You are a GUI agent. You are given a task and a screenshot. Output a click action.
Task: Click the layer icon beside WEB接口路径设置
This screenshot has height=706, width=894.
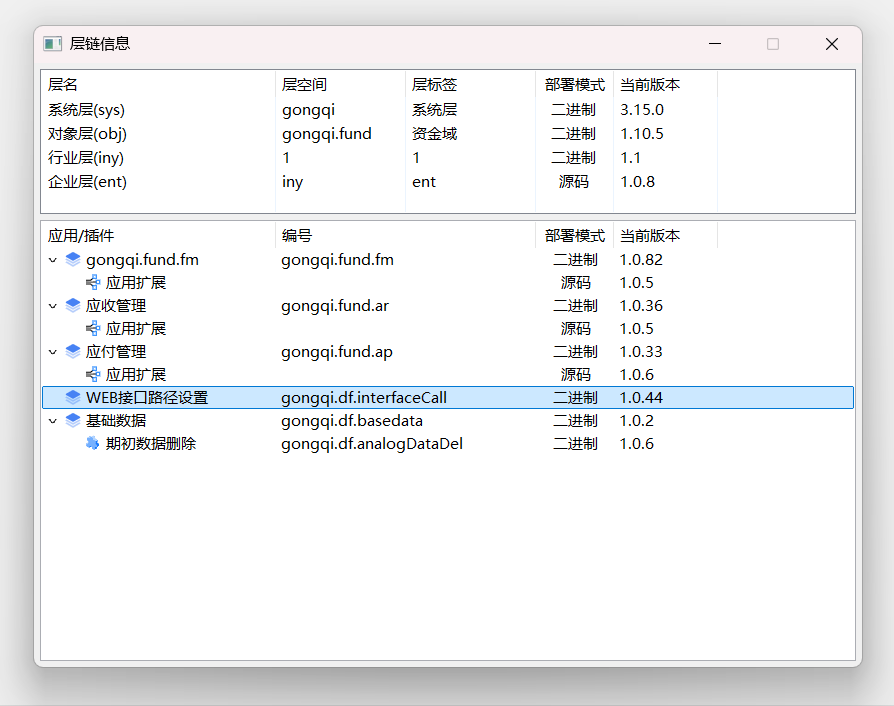pyautogui.click(x=73, y=397)
